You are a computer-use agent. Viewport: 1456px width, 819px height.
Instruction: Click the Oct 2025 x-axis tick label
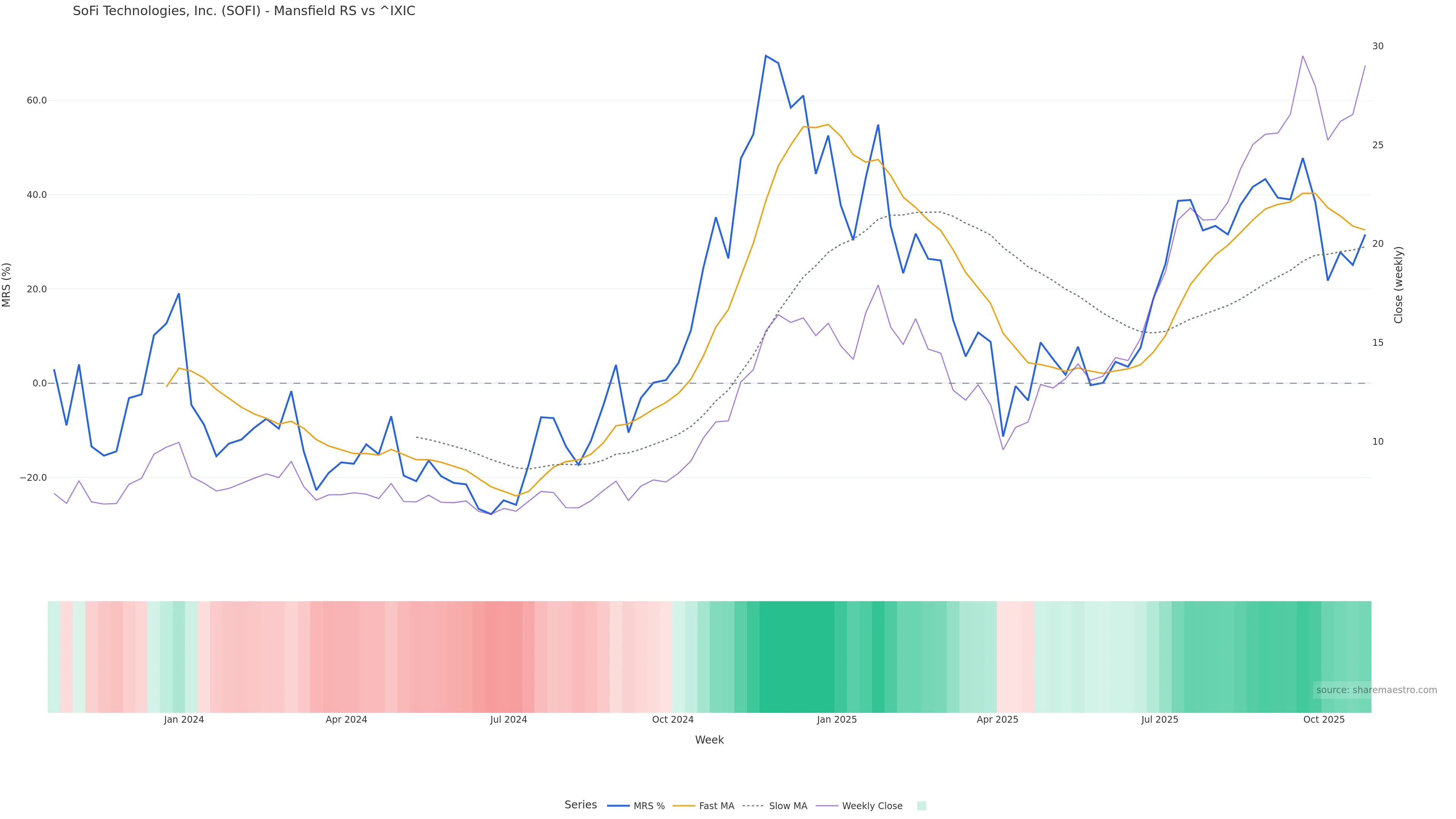[x=1324, y=720]
